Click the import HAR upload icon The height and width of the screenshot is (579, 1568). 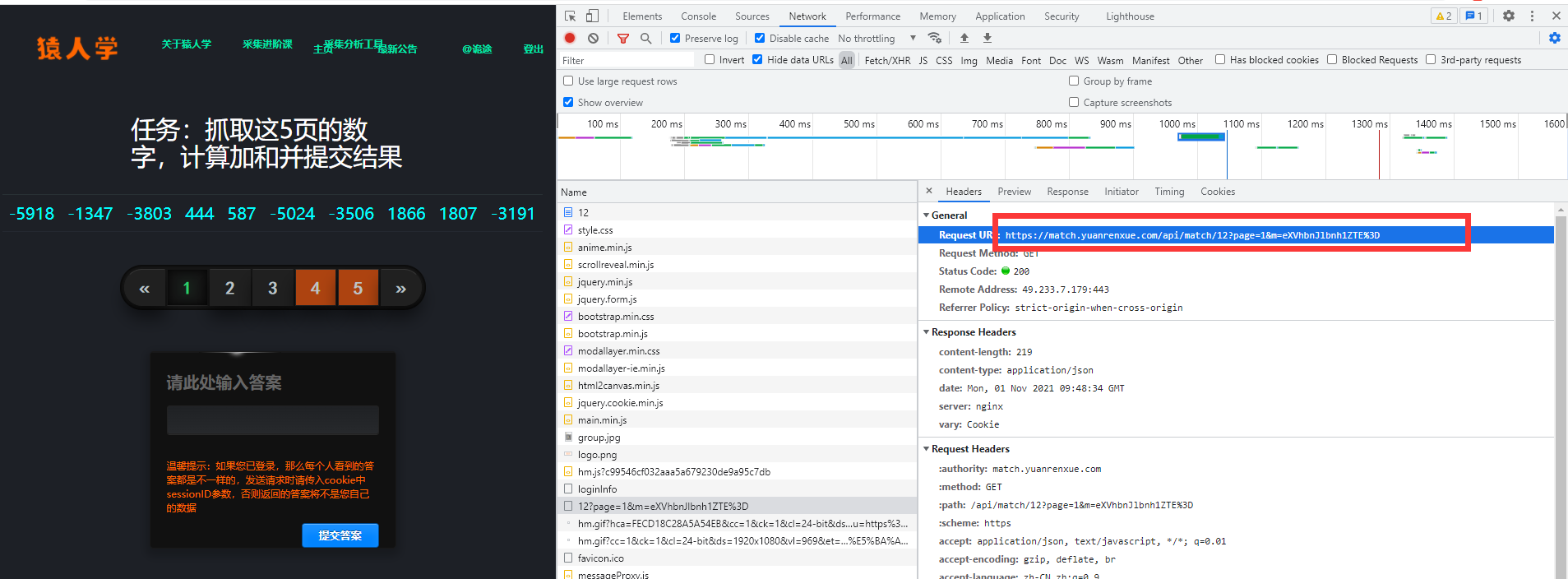coord(964,38)
